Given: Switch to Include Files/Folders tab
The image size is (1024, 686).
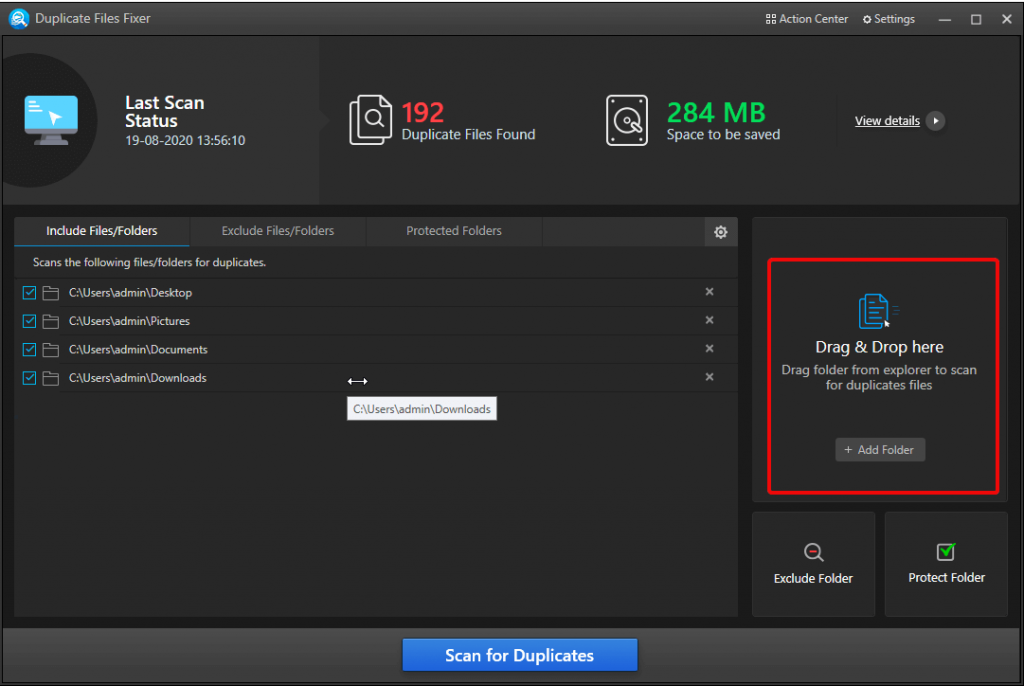Looking at the screenshot, I should [x=102, y=231].
